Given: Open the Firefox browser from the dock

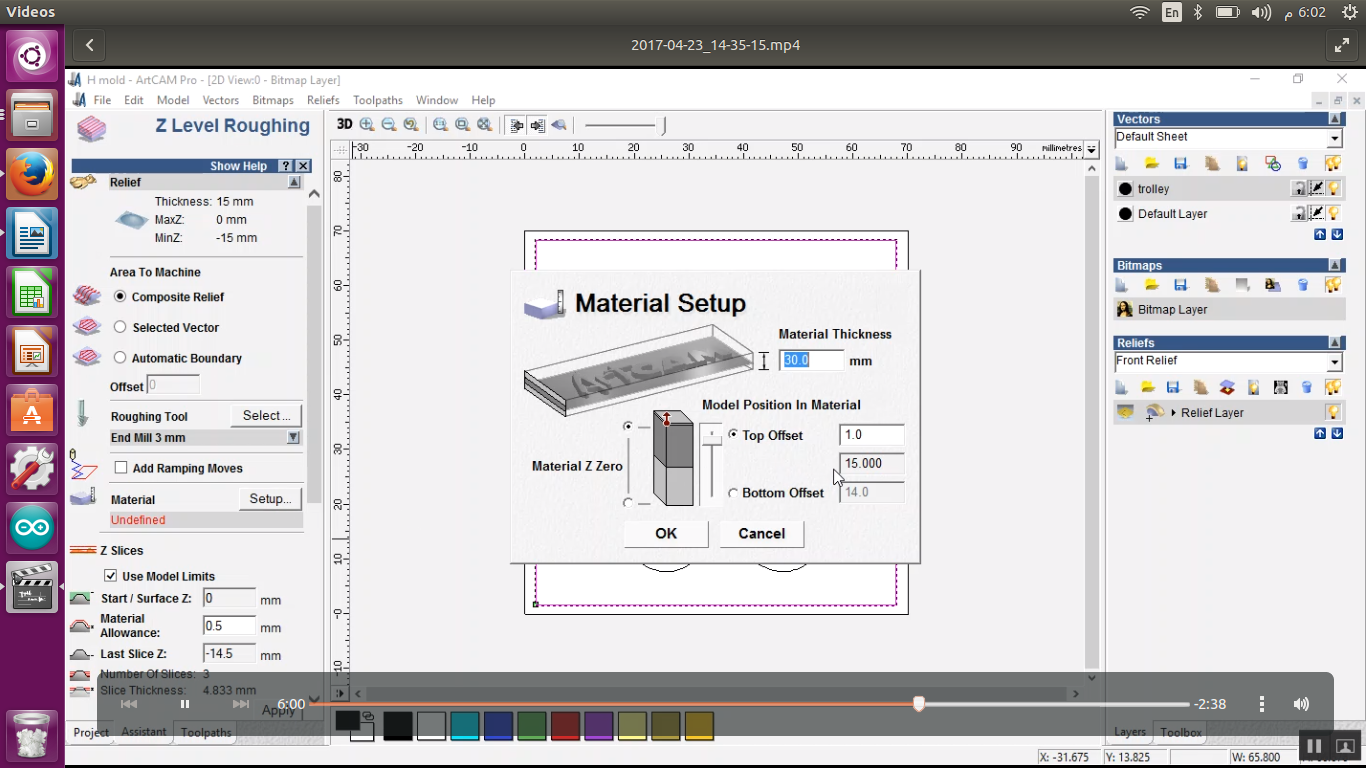Looking at the screenshot, I should pyautogui.click(x=32, y=174).
